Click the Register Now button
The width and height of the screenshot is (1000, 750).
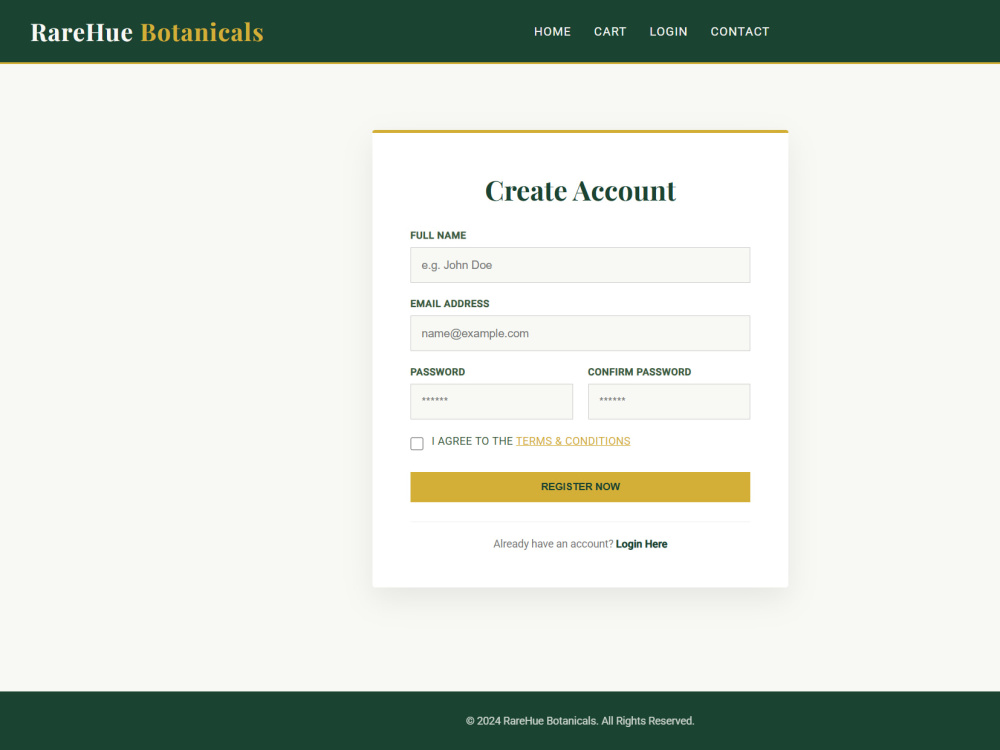580,487
